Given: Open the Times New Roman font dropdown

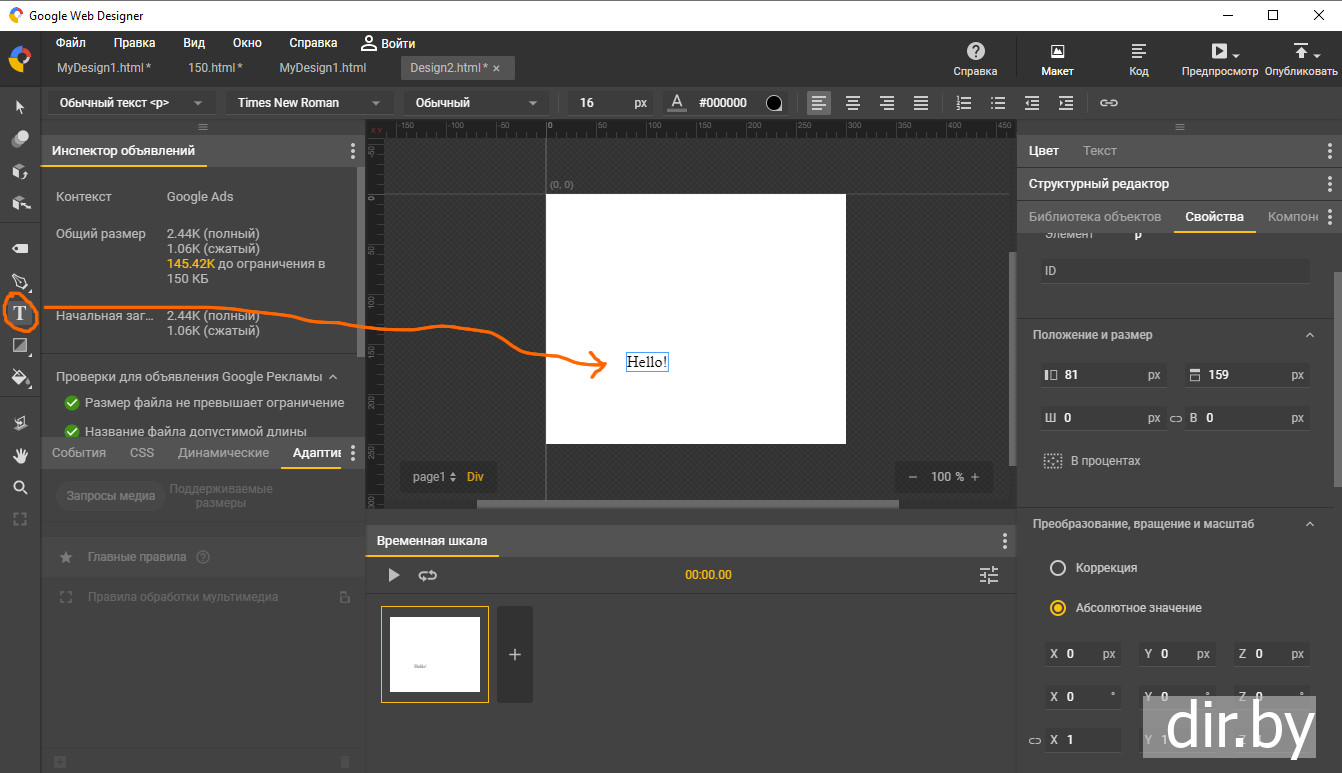Looking at the screenshot, I should click(308, 103).
